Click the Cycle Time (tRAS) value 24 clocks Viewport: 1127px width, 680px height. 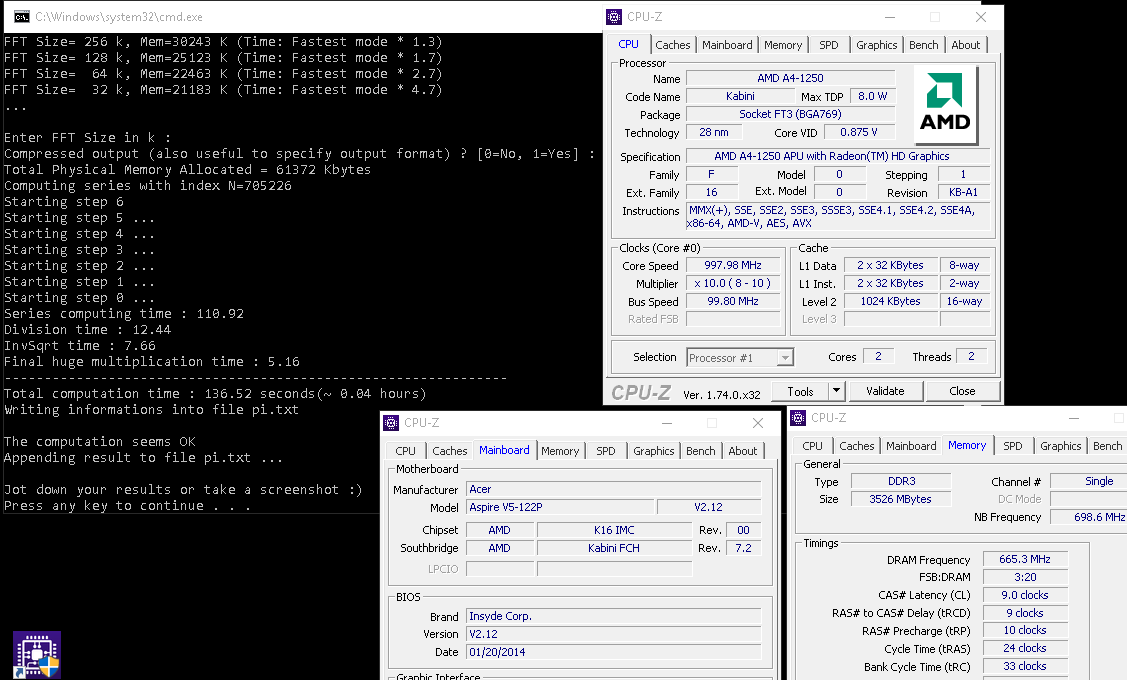(1025, 648)
